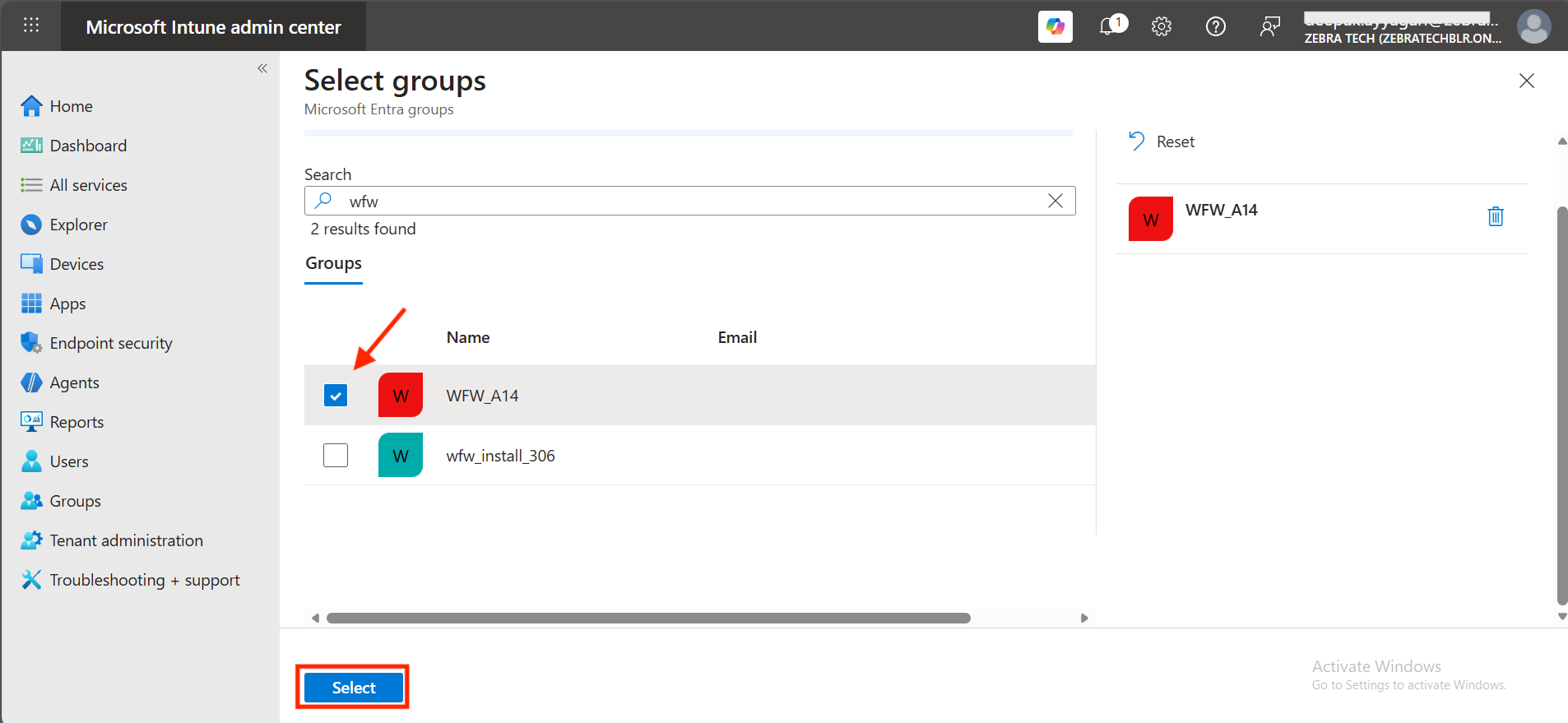Viewport: 1568px width, 723px height.
Task: Click the Name column header
Action: [x=468, y=337]
